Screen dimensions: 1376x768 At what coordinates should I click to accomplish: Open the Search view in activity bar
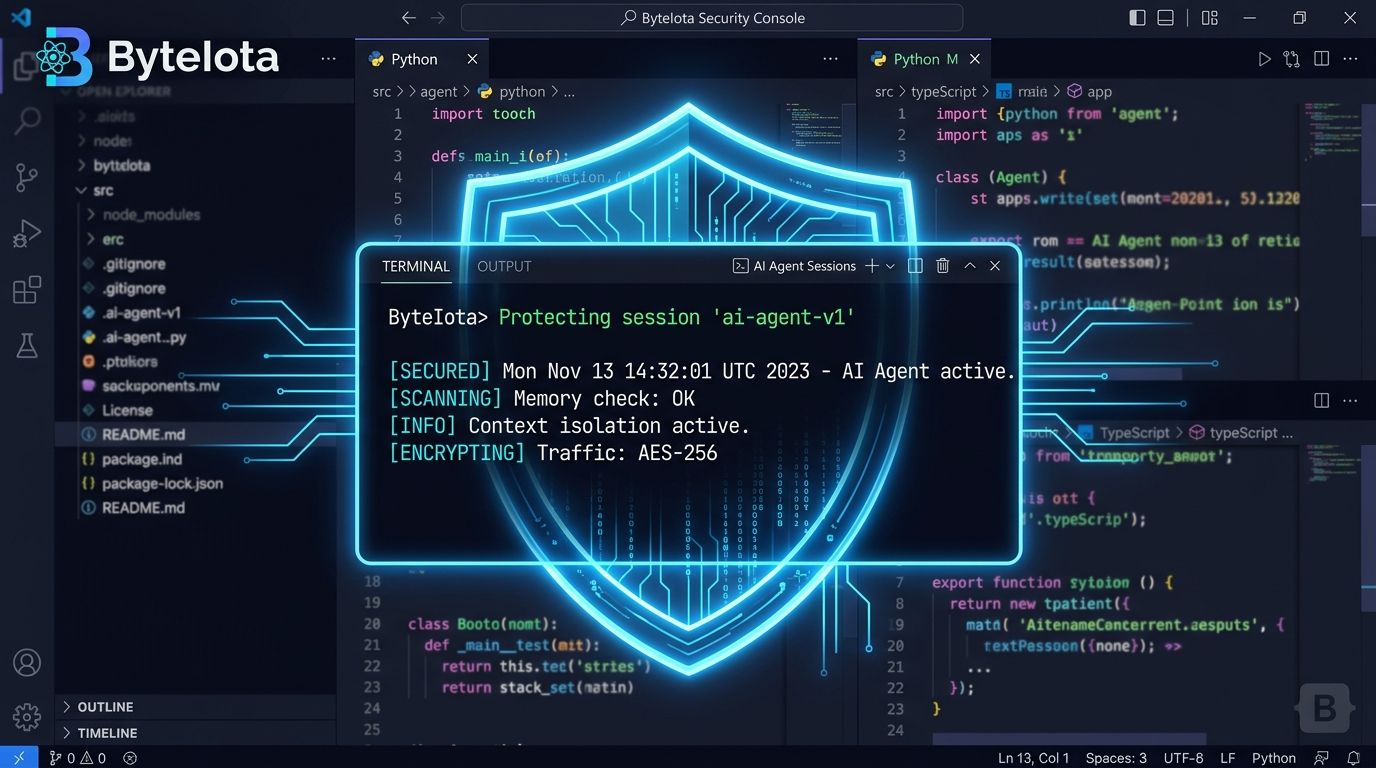[x=27, y=122]
